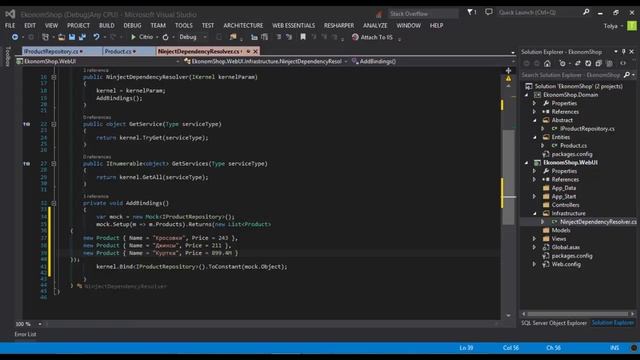
Task: Open the ARCHITECTURE menu
Action: [x=243, y=25]
